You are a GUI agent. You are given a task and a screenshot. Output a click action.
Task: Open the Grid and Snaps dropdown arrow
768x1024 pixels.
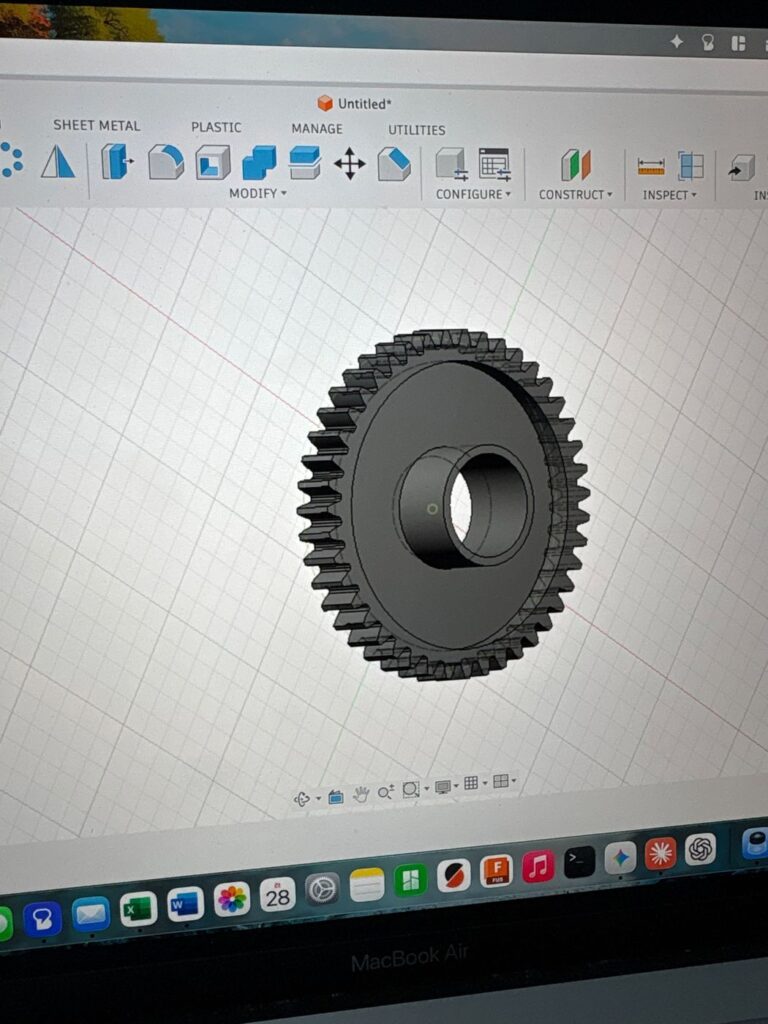(485, 782)
